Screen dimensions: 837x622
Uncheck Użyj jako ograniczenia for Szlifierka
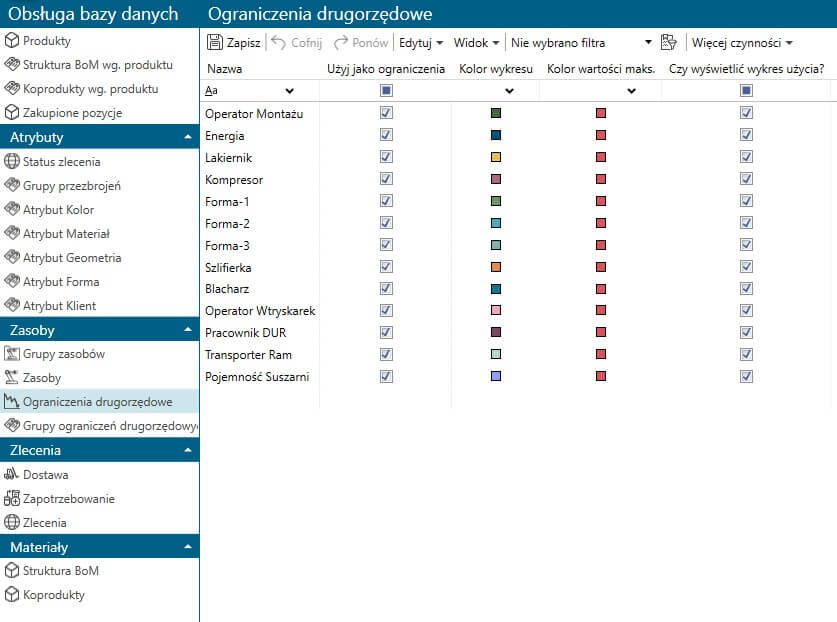(x=386, y=266)
